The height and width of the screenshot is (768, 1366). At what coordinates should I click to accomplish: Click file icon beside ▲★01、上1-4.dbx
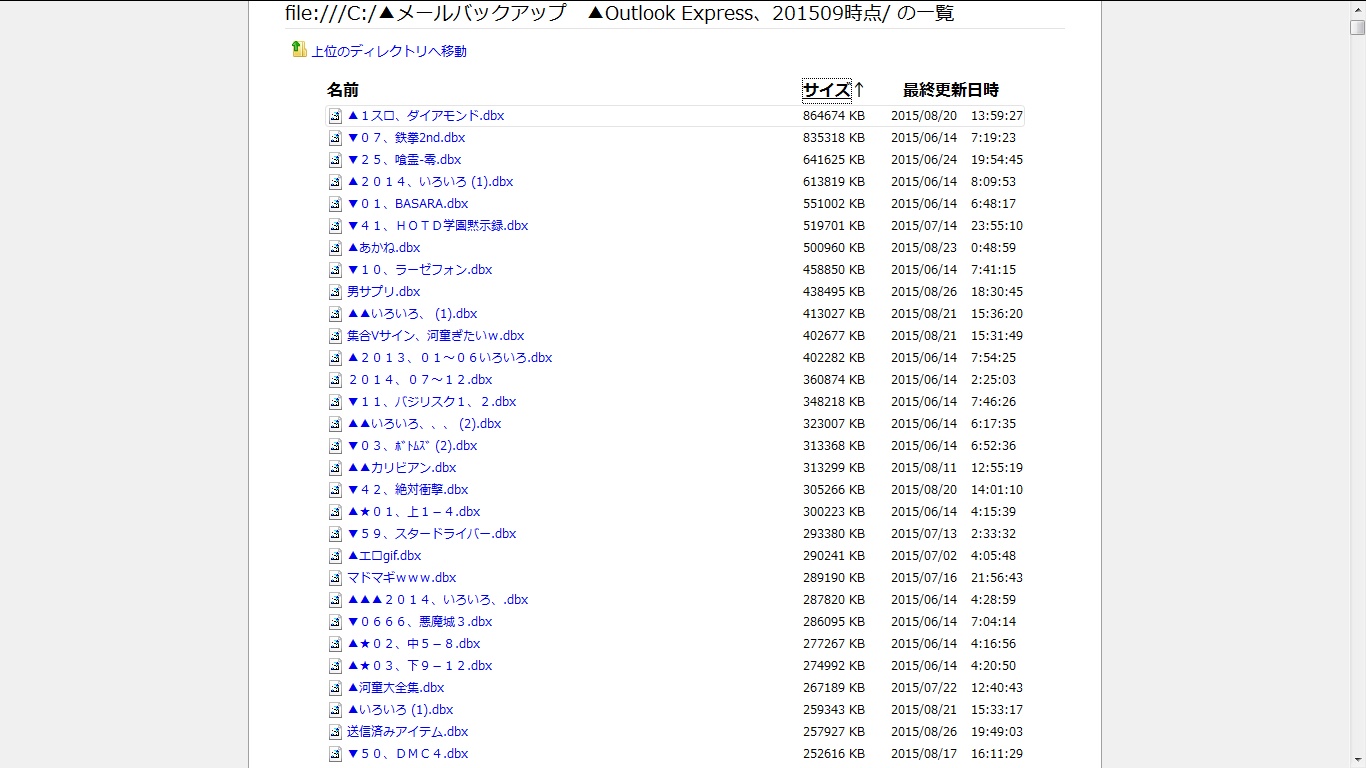point(336,512)
